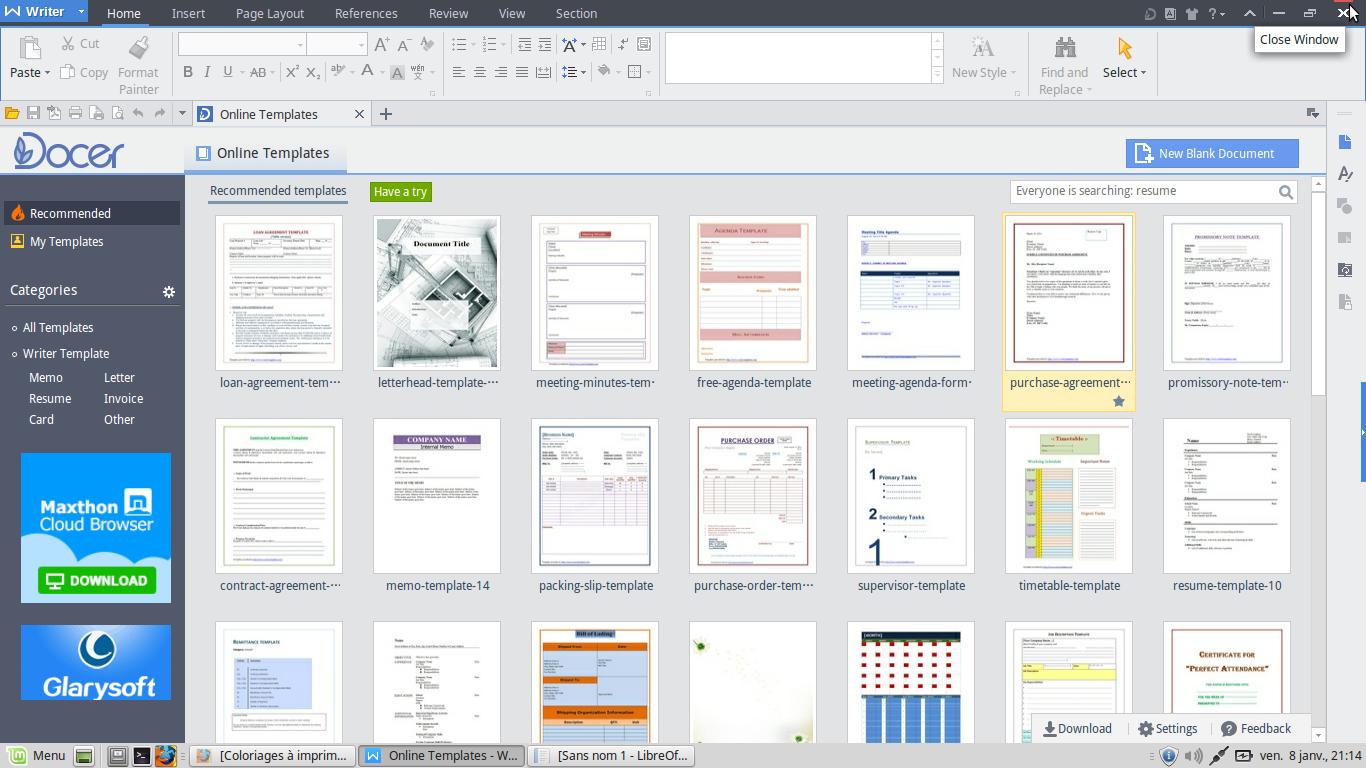Viewport: 1366px width, 768px height.
Task: Click the Undo arrow icon
Action: click(138, 114)
